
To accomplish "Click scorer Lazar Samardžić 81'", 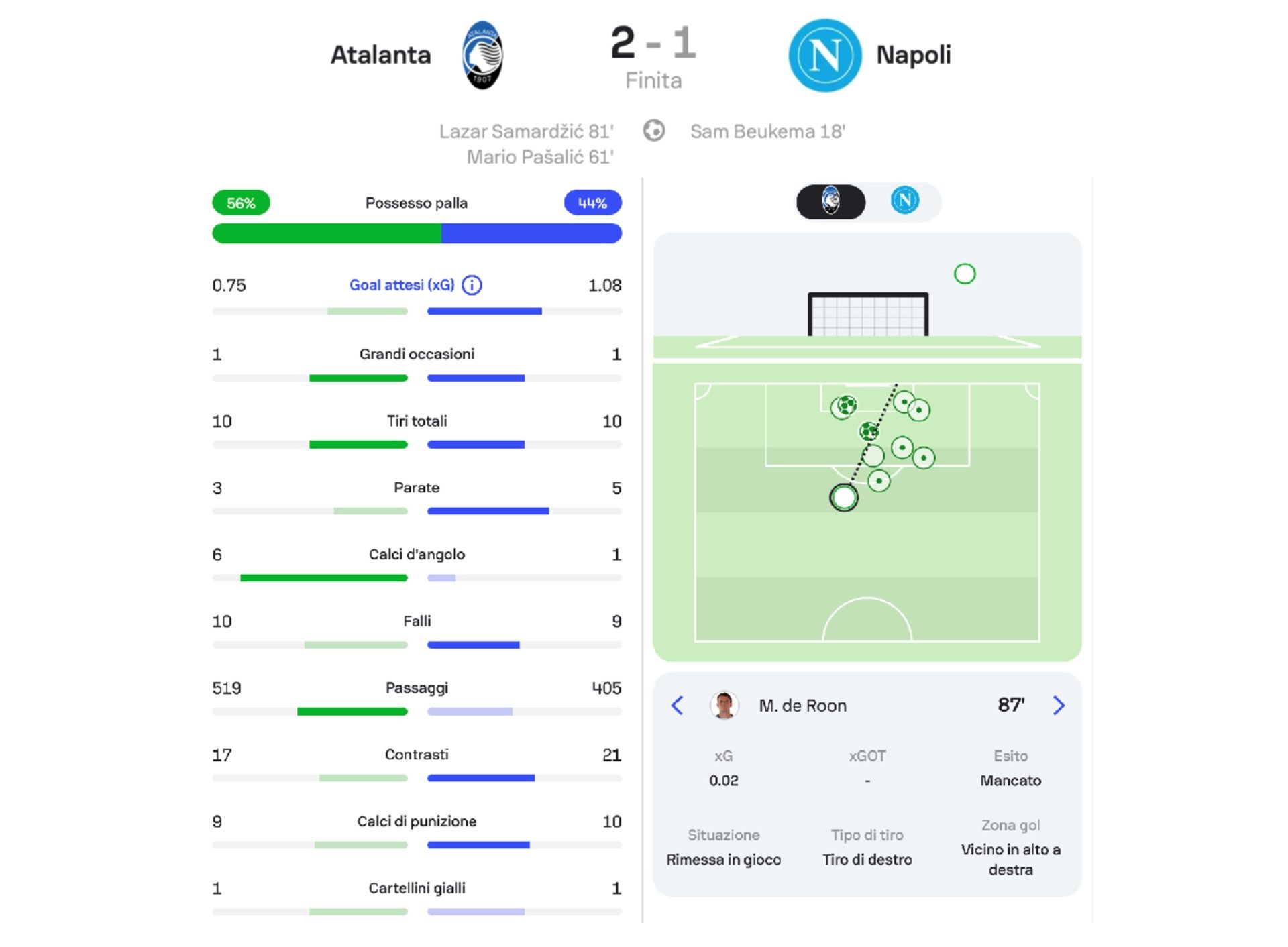I will click(x=526, y=131).
